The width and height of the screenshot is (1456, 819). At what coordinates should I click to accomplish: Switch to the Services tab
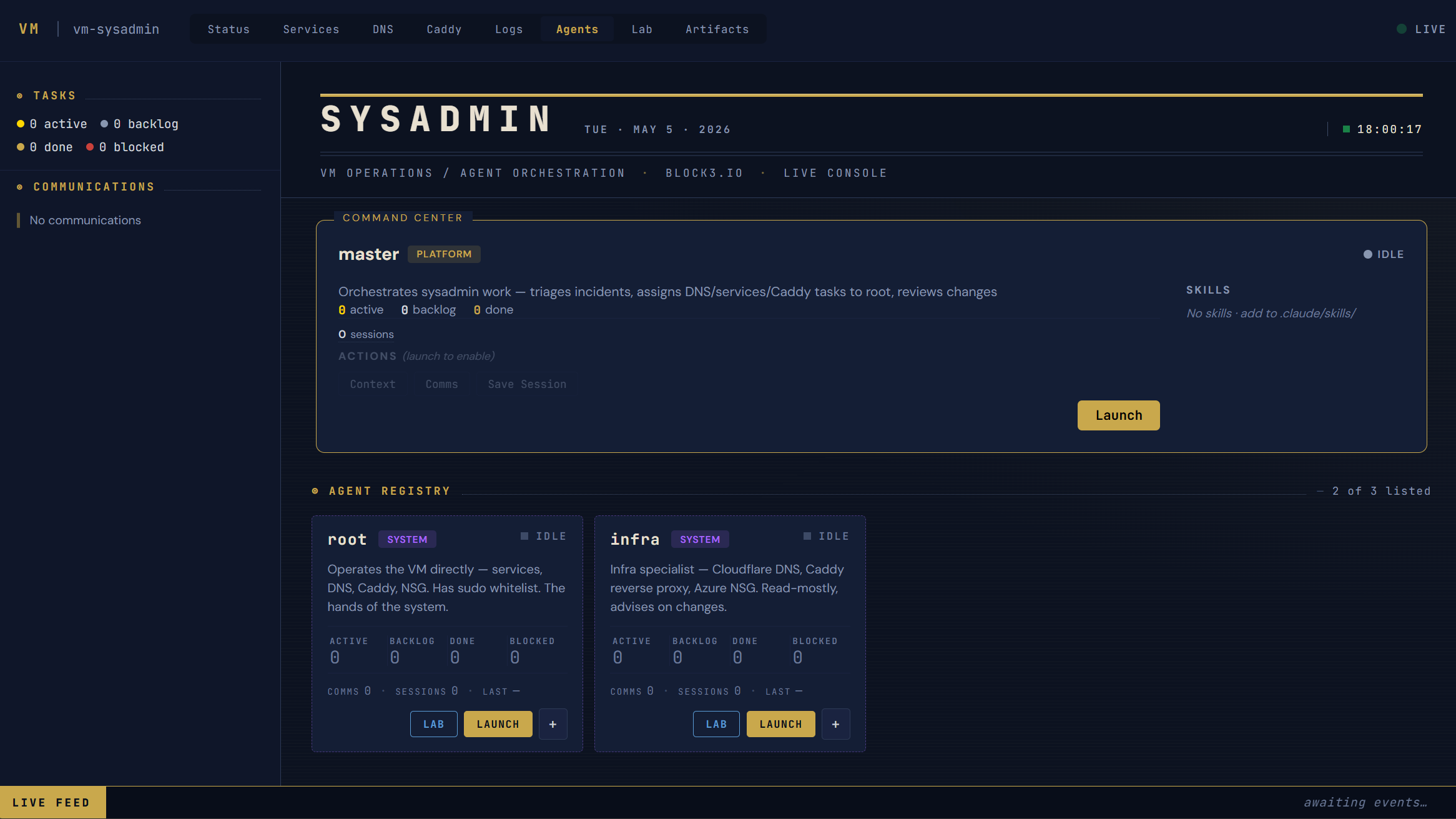coord(311,29)
